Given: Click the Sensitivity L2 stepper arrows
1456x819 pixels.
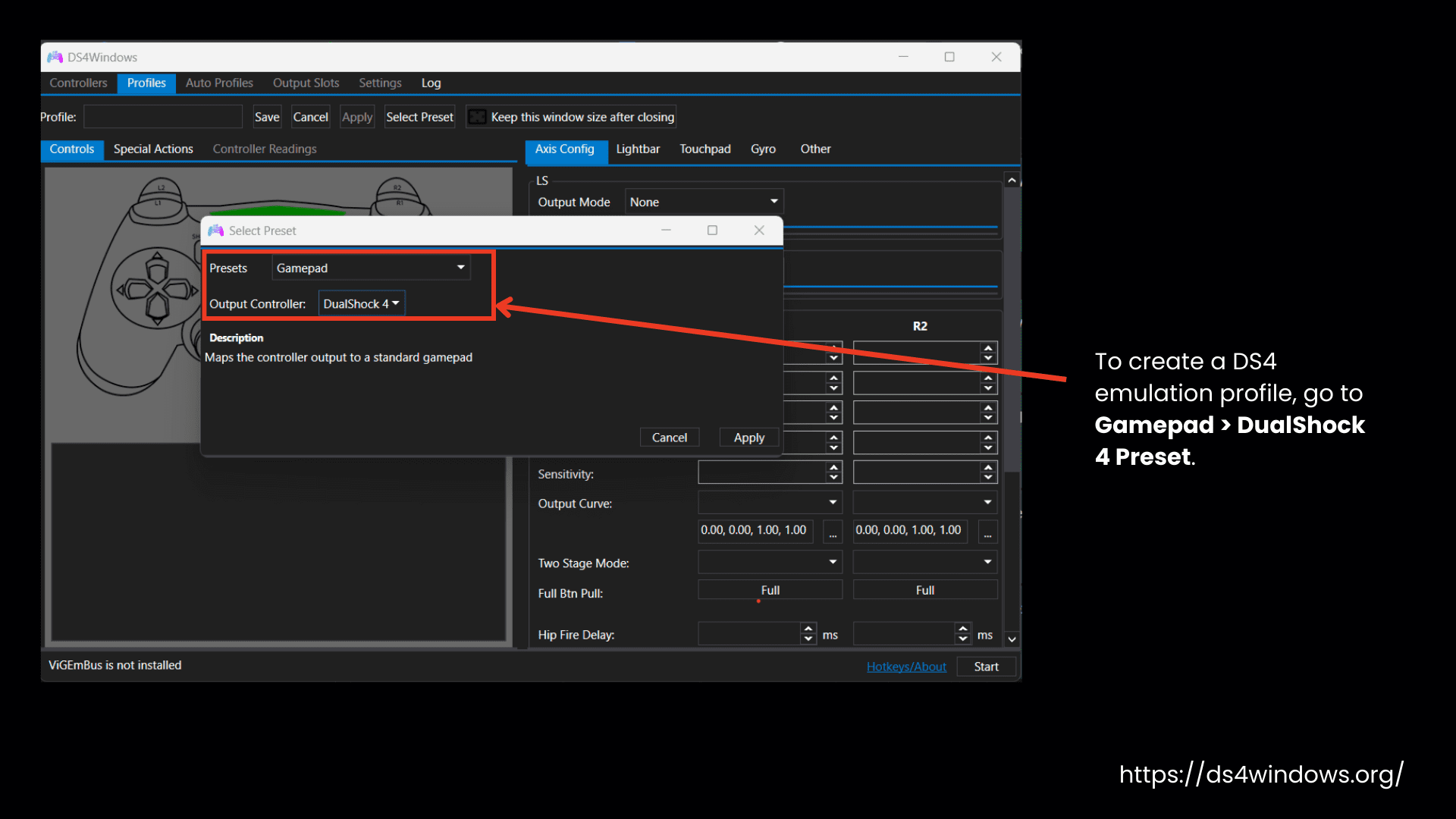Looking at the screenshot, I should [833, 472].
